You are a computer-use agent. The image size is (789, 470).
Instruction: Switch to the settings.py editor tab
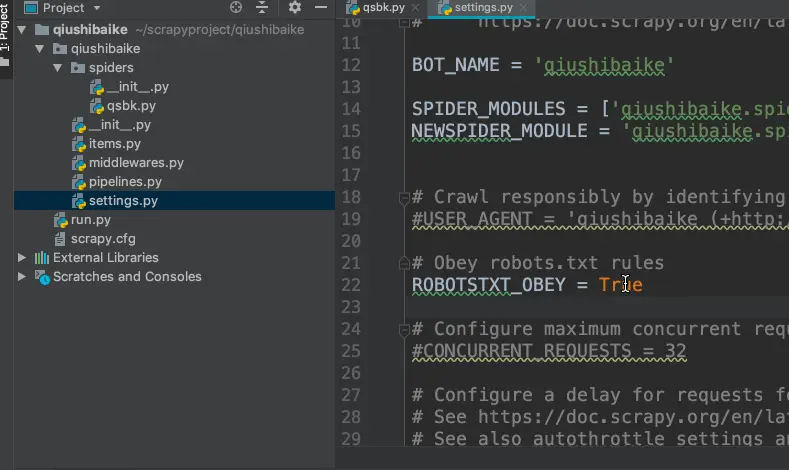(x=483, y=8)
